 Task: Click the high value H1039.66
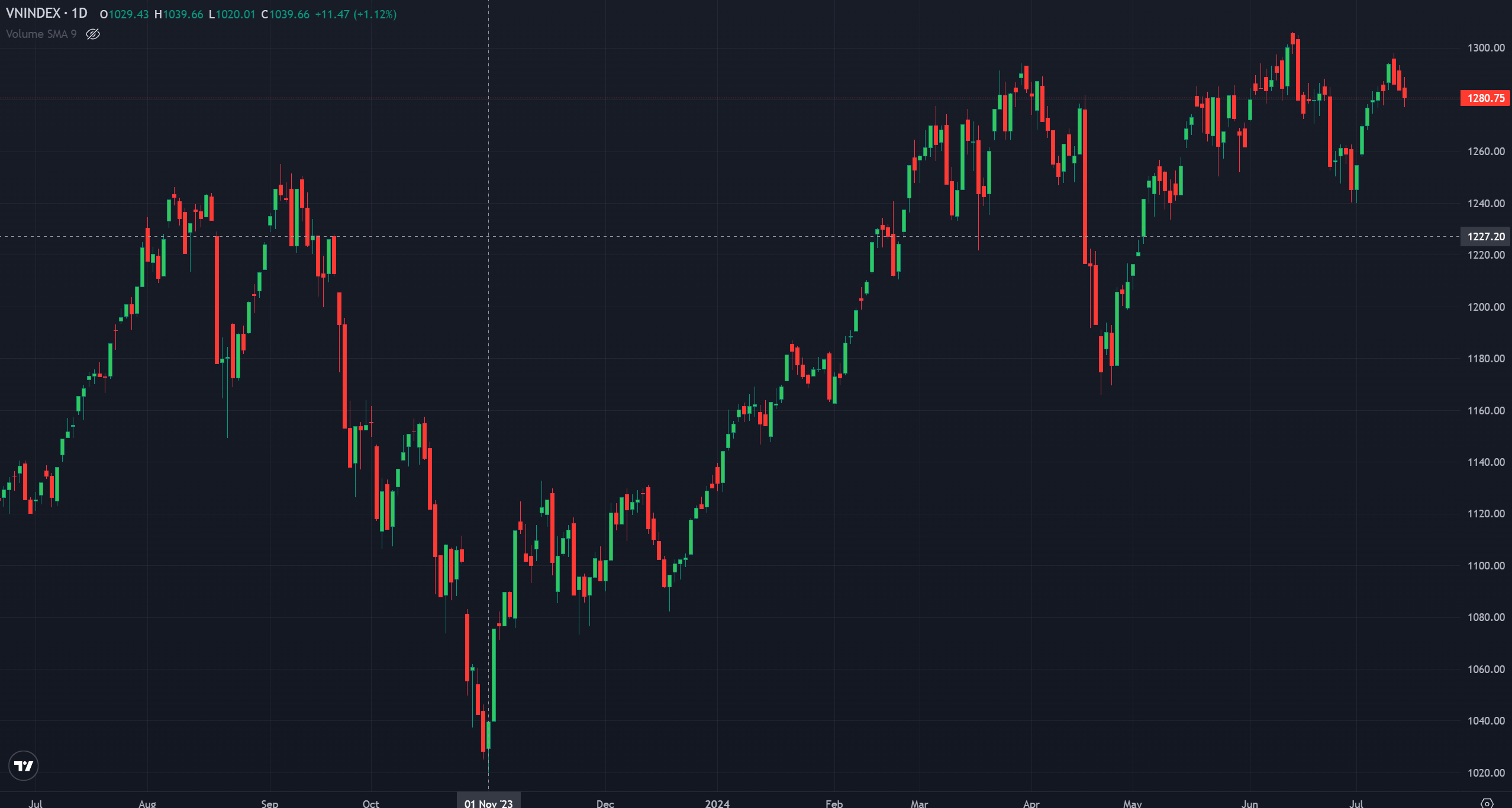coord(179,14)
